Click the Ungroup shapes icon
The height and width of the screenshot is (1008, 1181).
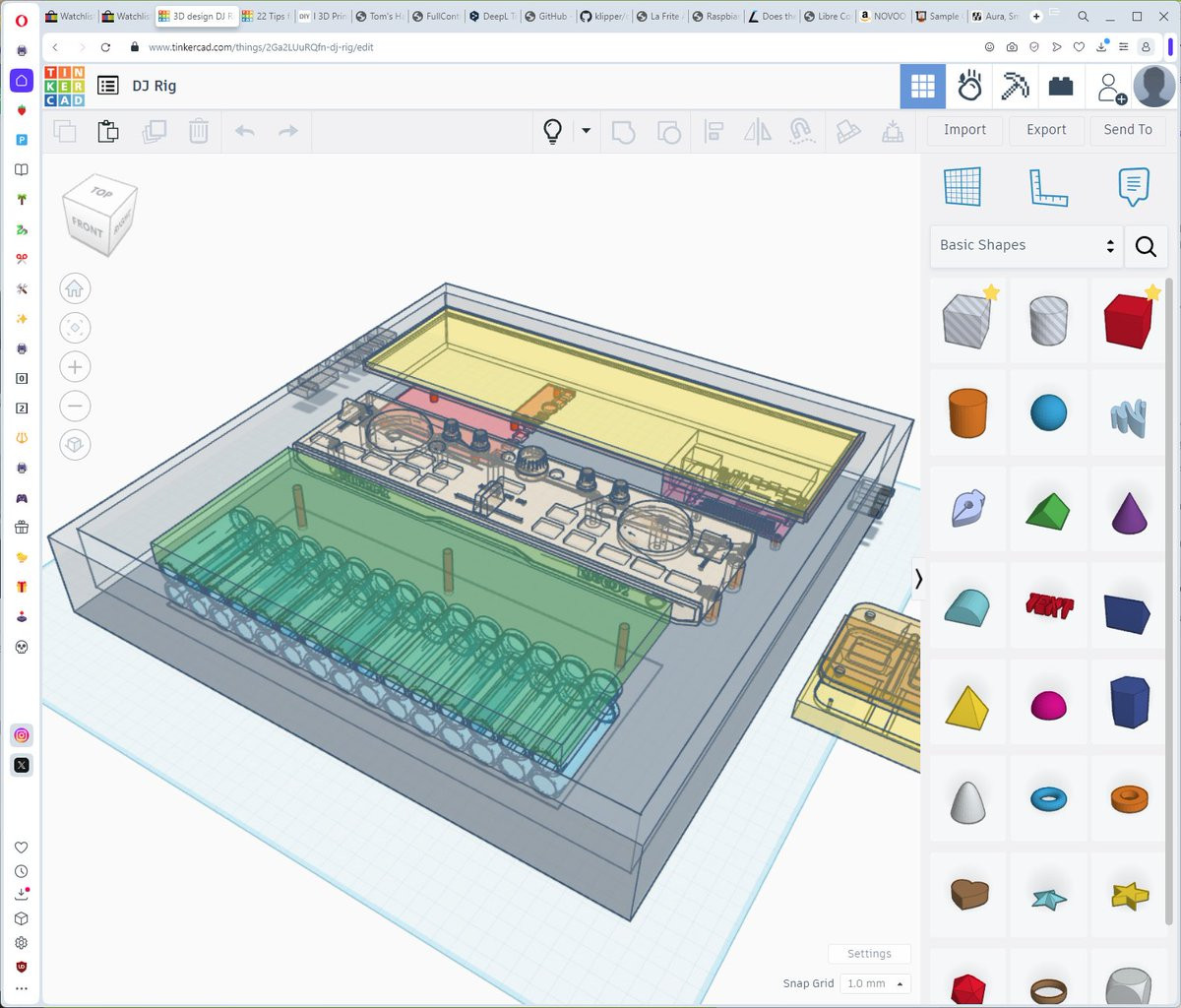[x=668, y=131]
